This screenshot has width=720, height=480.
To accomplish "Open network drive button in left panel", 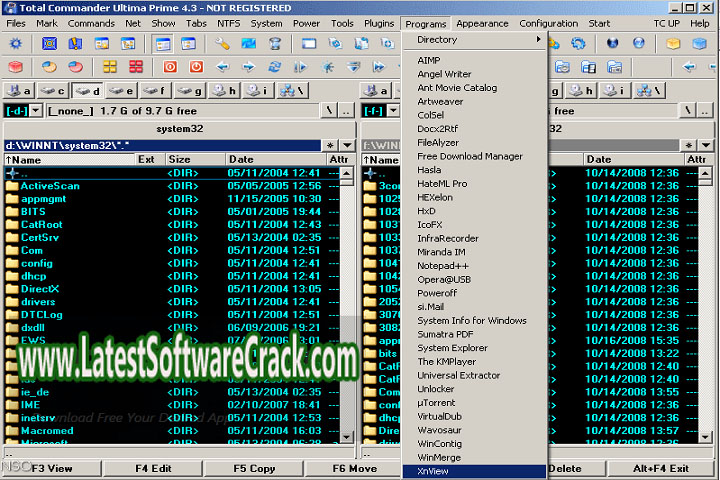I will (293, 91).
